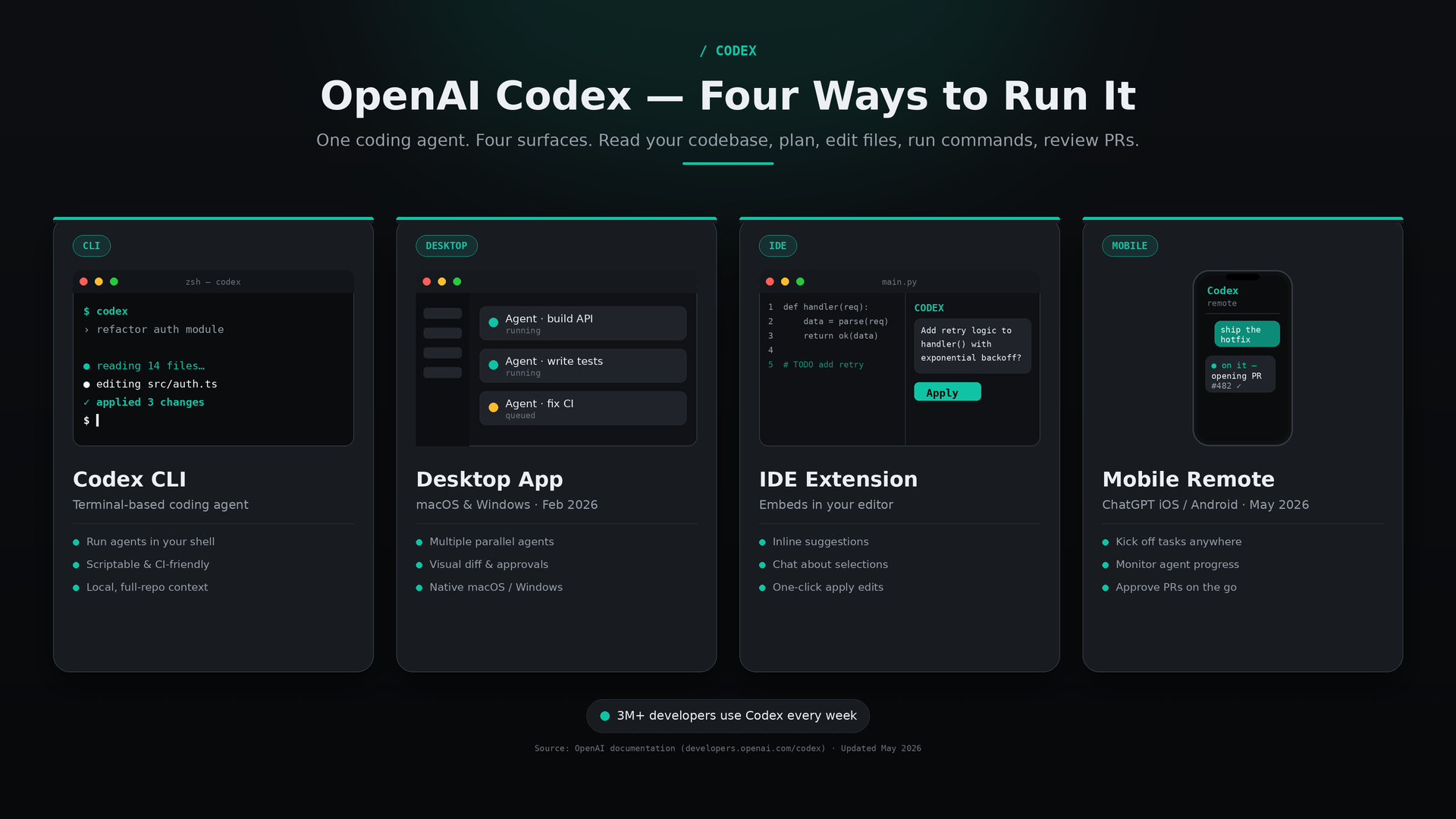The image size is (1456, 819).
Task: Click the first sidebar placeholder in desktop mockup
Action: click(x=443, y=313)
